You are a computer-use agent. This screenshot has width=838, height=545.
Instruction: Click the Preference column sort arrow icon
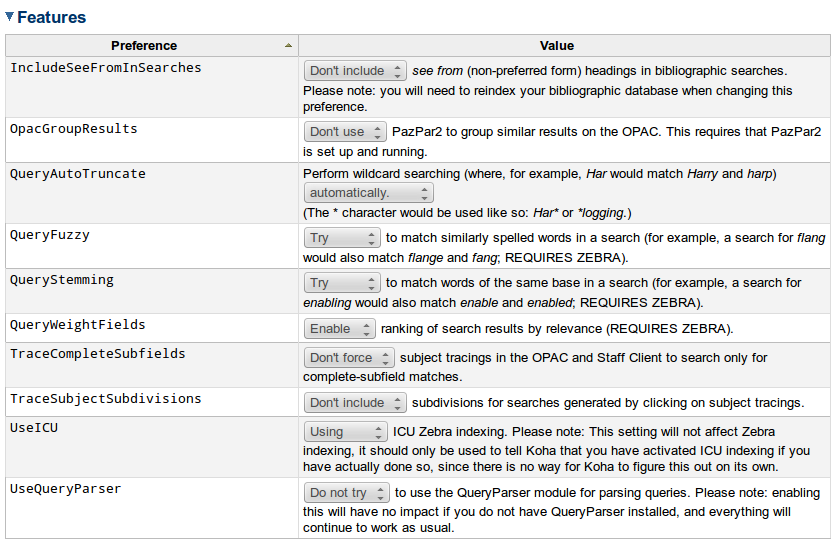(x=288, y=46)
